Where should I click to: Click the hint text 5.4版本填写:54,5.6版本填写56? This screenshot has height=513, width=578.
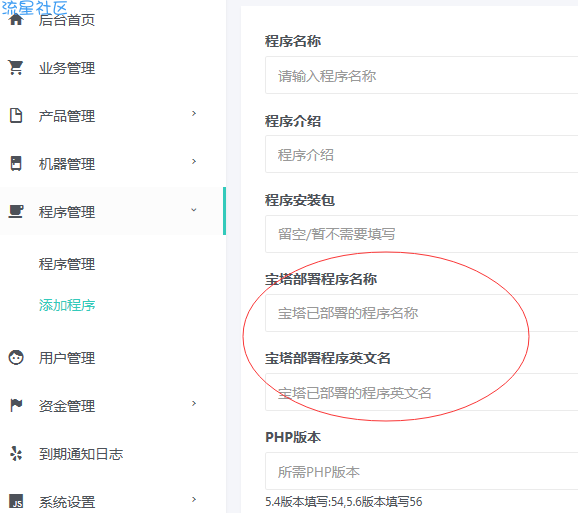(x=344, y=502)
